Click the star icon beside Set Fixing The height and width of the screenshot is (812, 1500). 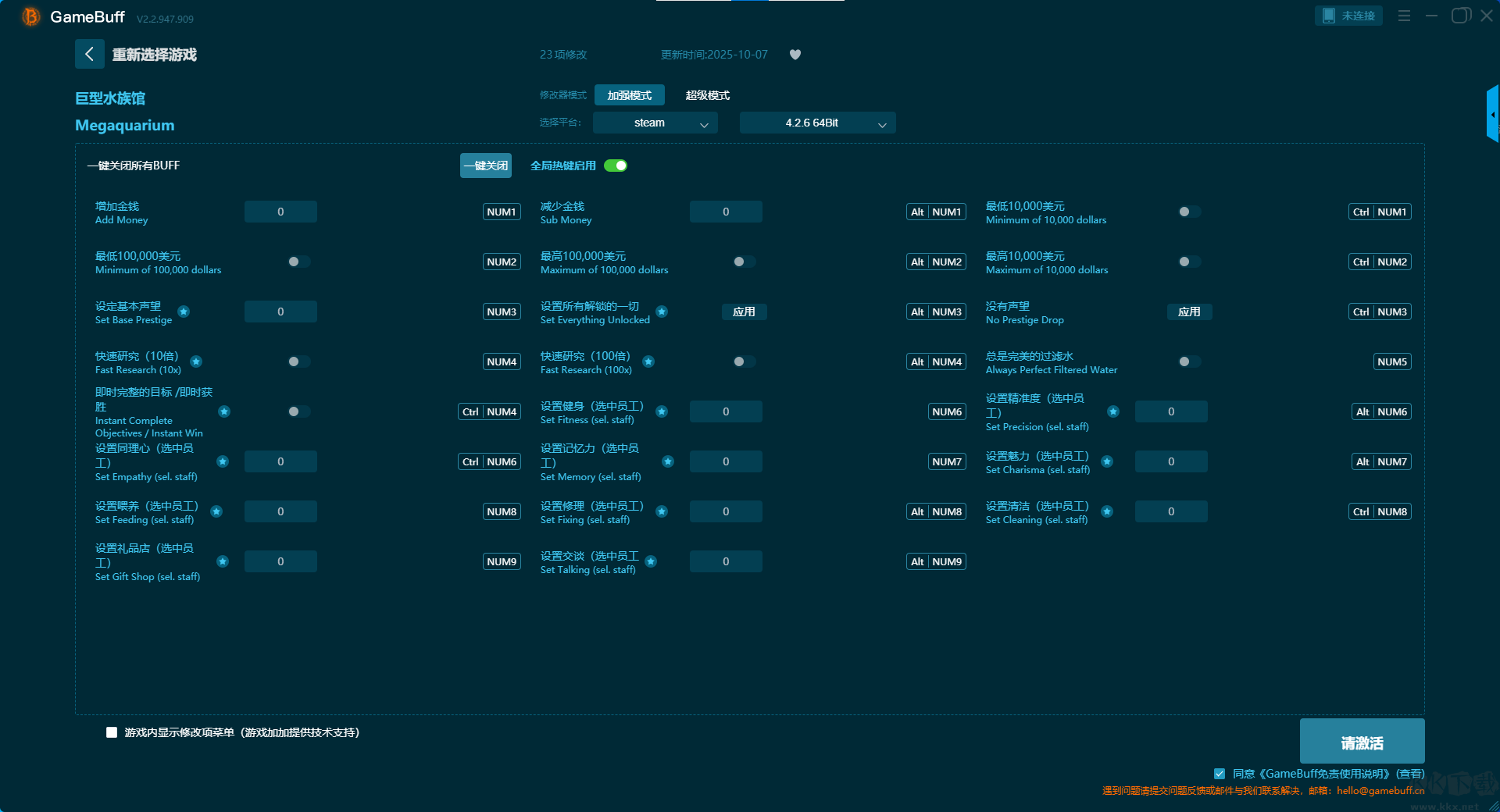tap(662, 511)
